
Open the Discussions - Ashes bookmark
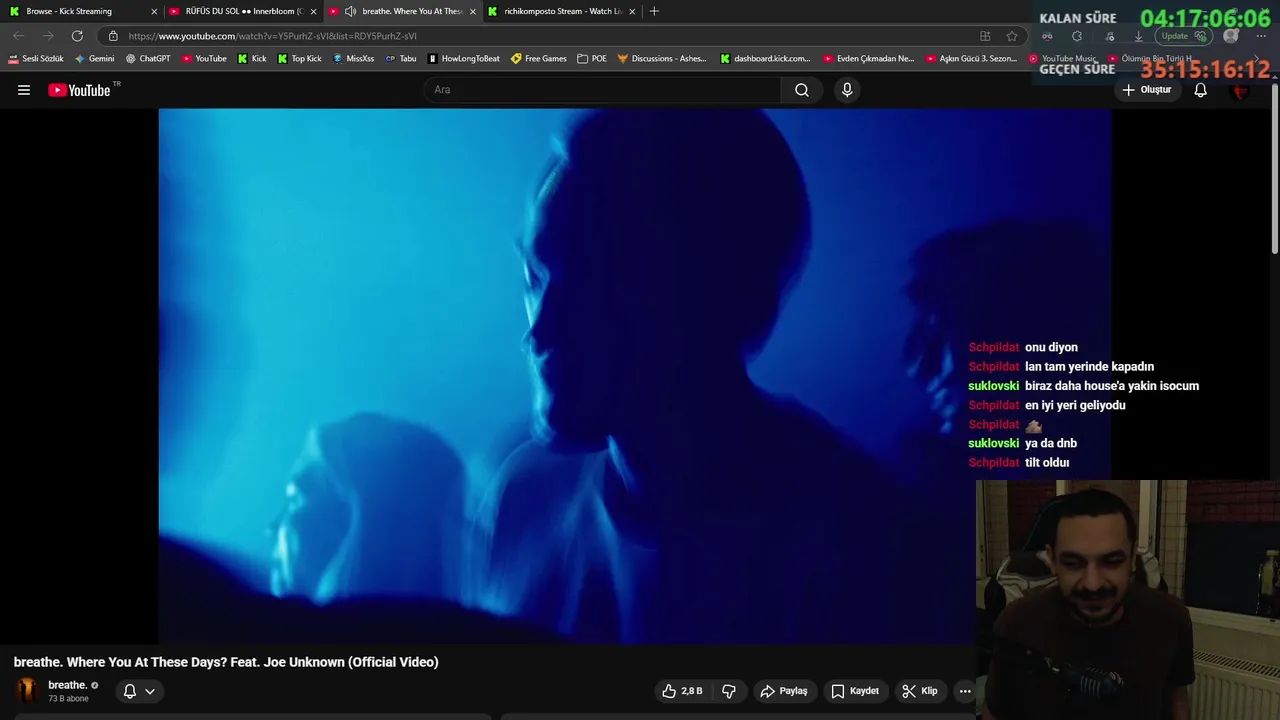[662, 59]
